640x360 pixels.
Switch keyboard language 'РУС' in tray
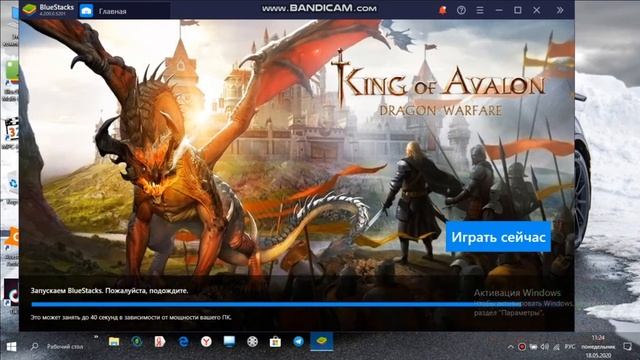click(570, 347)
